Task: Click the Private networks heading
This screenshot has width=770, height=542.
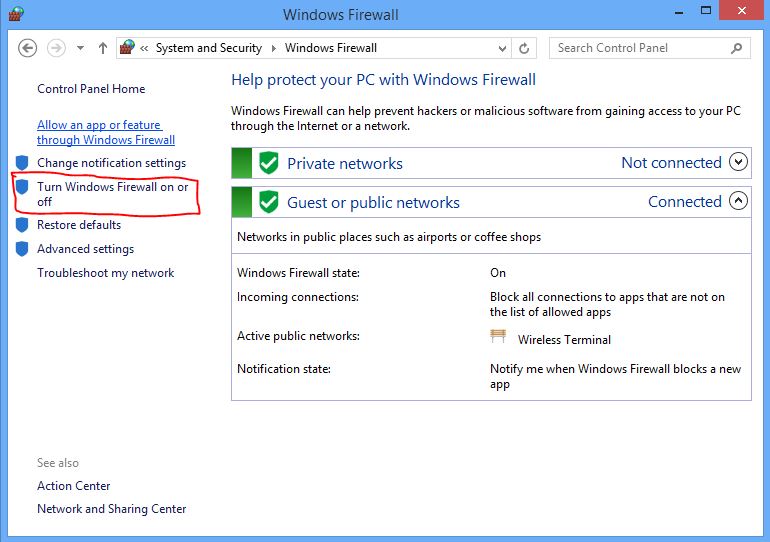Action: click(x=345, y=163)
